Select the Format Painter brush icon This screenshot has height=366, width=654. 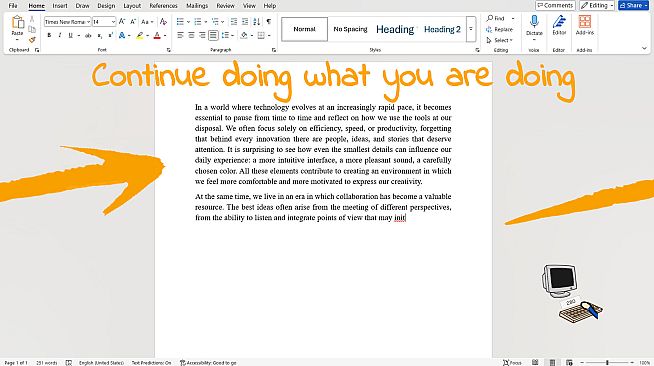(x=32, y=40)
